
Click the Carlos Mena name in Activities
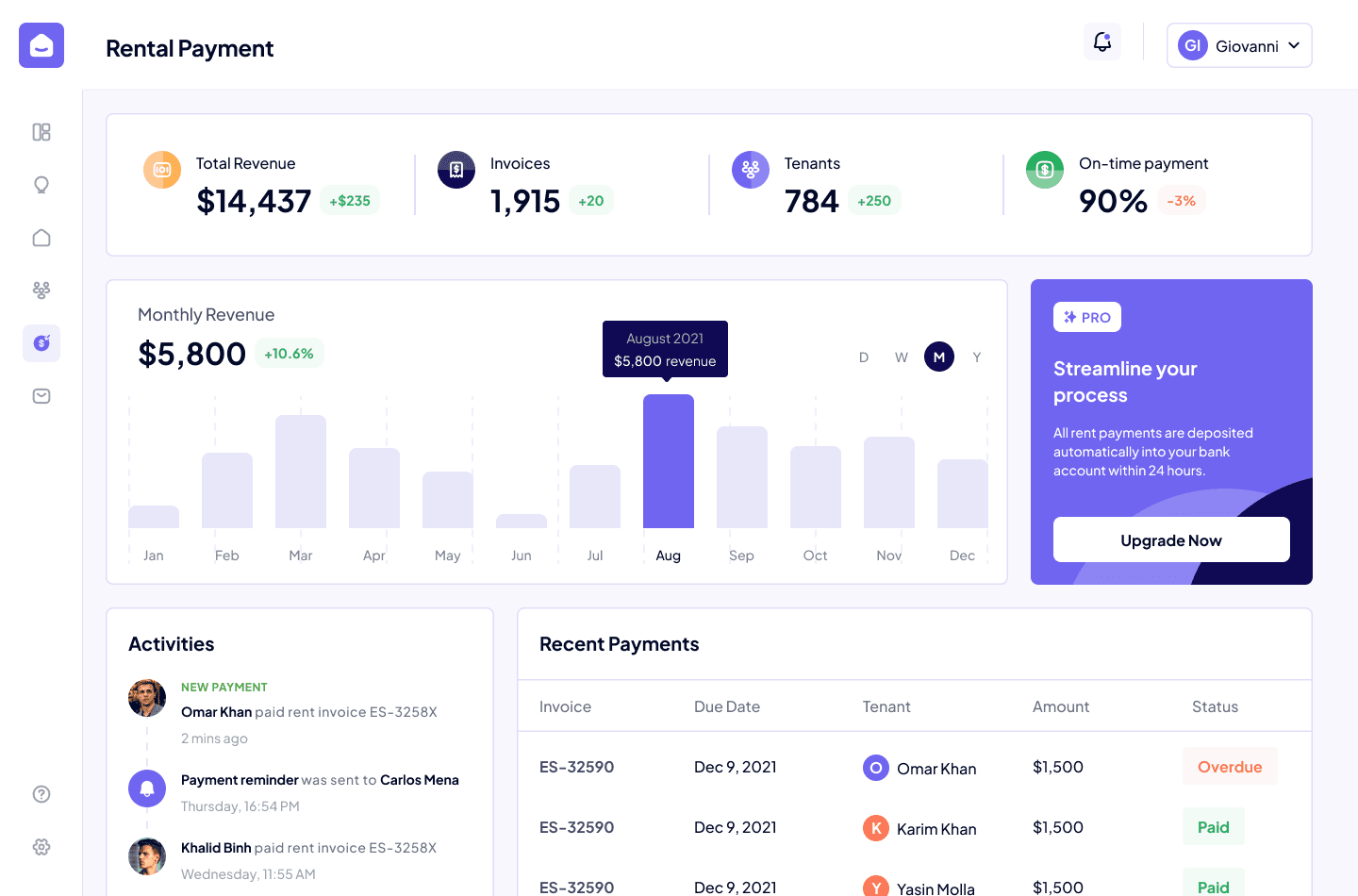420,780
